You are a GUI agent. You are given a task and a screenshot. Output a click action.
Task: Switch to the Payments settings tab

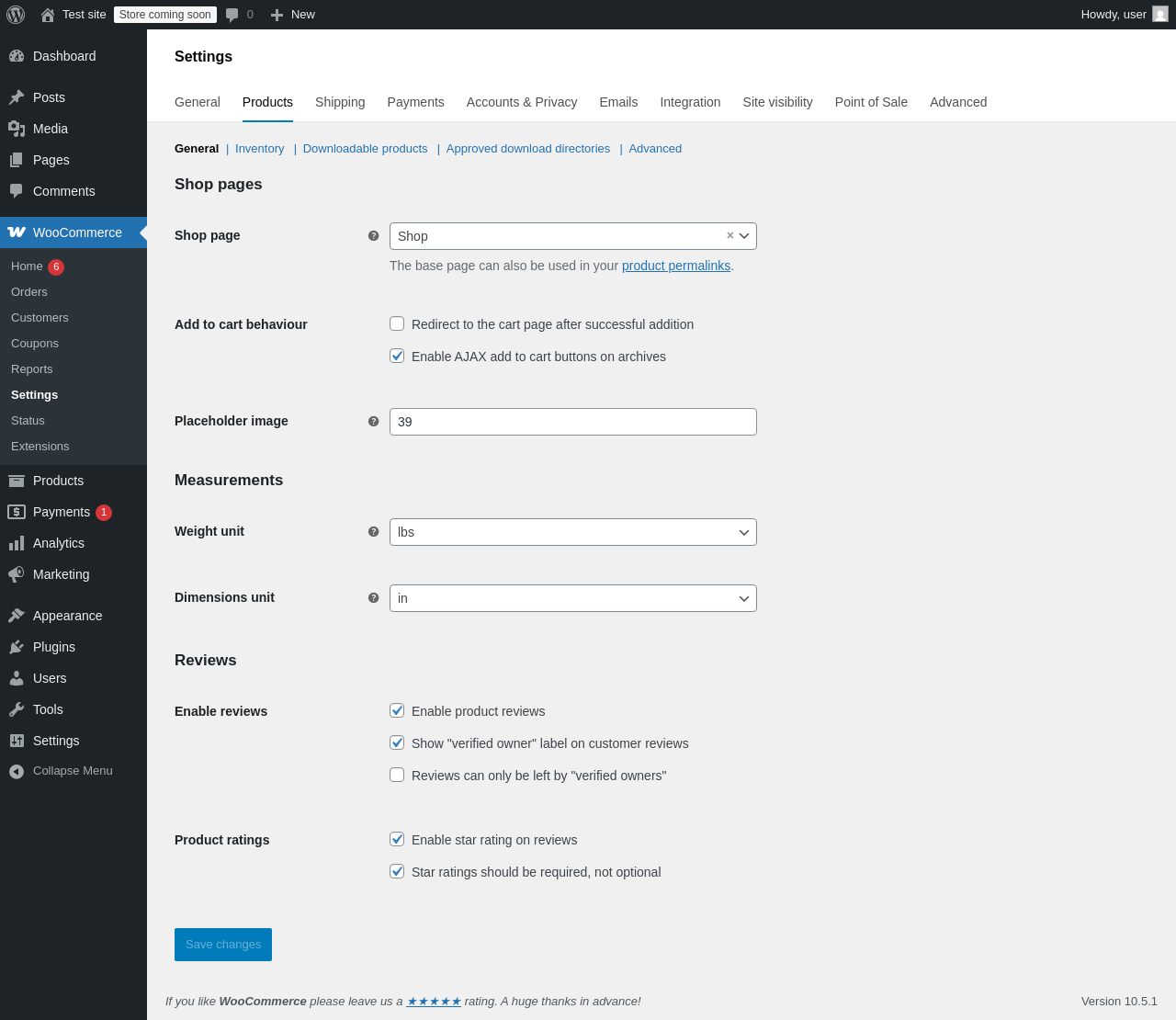[x=415, y=102]
